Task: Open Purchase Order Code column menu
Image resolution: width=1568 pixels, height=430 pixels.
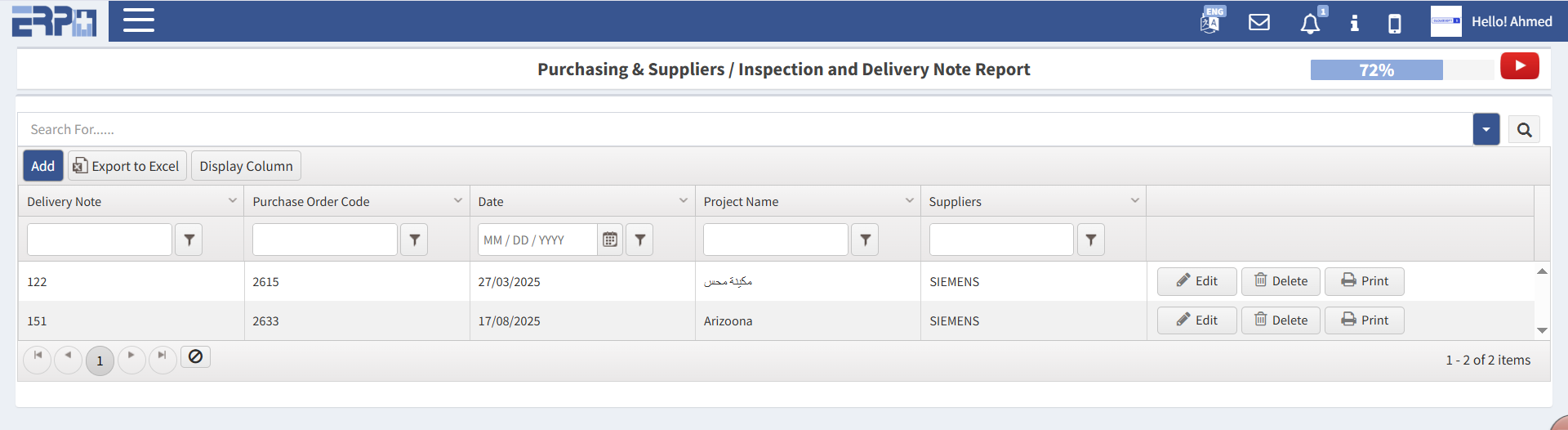Action: [458, 201]
